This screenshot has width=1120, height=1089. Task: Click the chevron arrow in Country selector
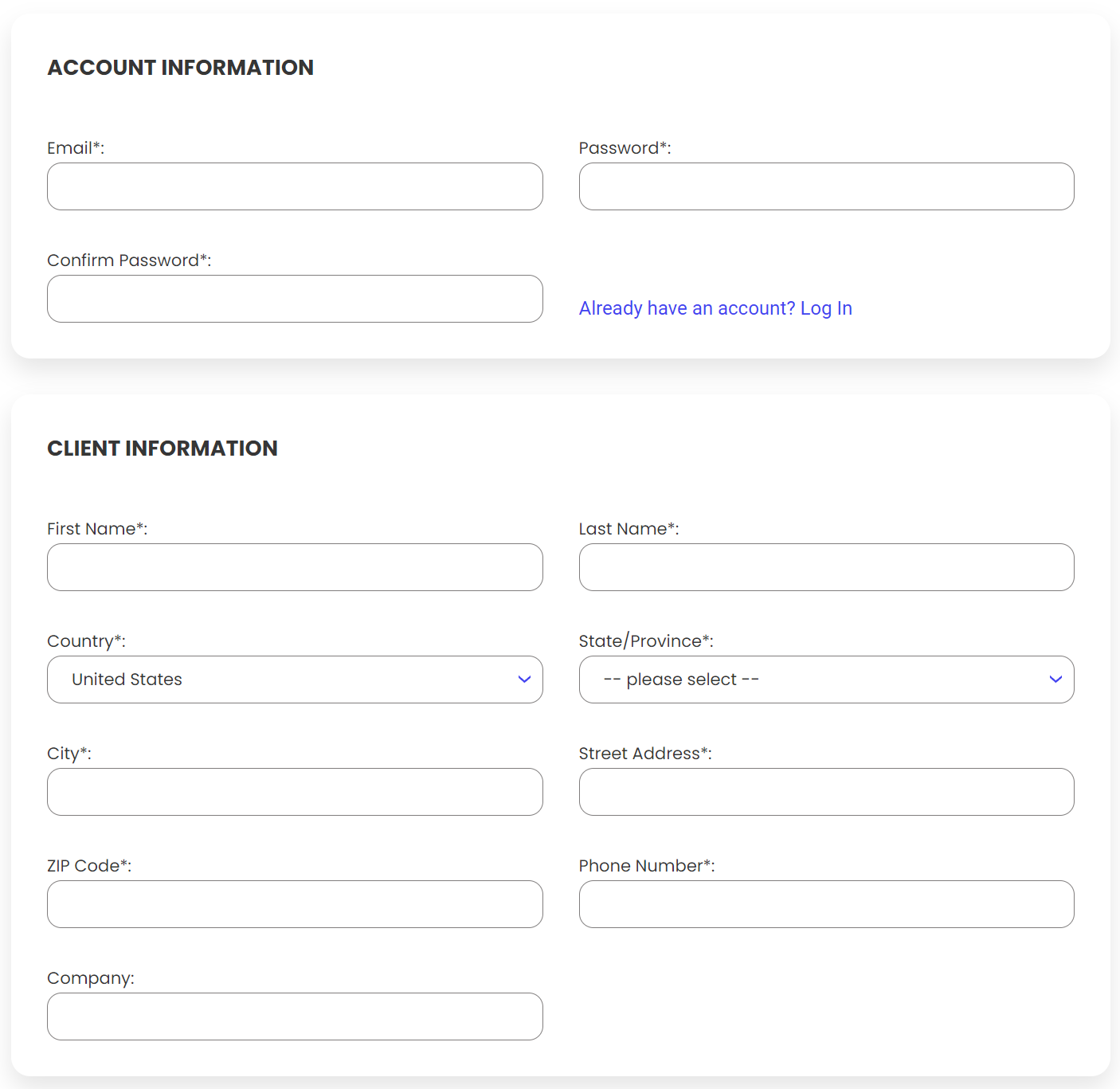(524, 680)
